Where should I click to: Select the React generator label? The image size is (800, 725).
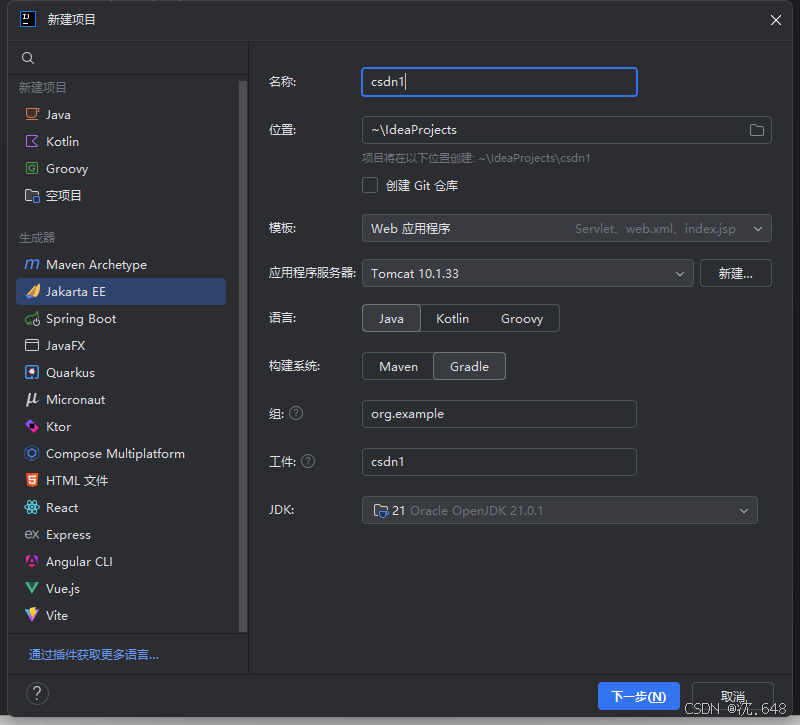pyautogui.click(x=62, y=508)
